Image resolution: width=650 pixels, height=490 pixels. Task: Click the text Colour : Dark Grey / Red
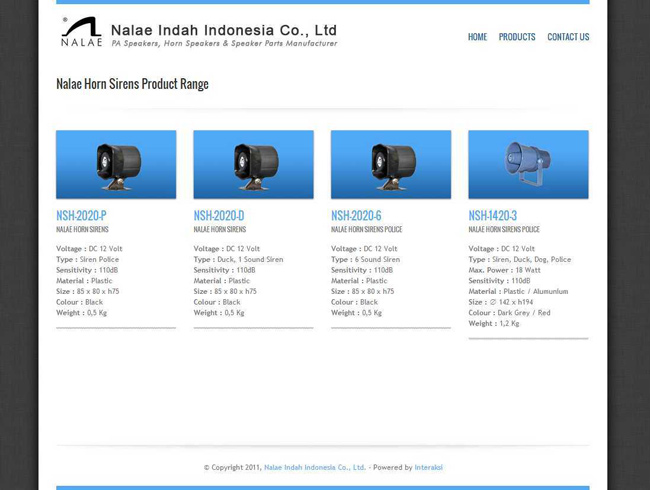[x=509, y=313]
